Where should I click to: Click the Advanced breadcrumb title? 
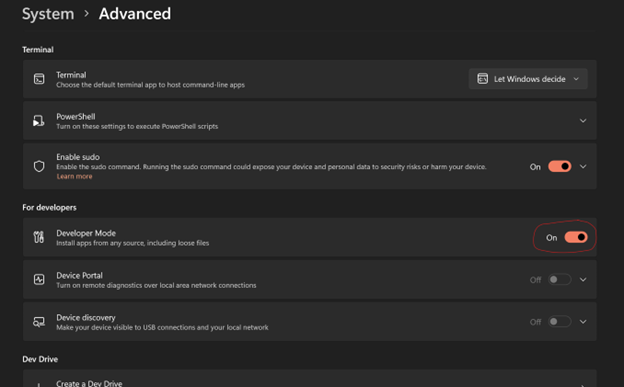pyautogui.click(x=135, y=14)
